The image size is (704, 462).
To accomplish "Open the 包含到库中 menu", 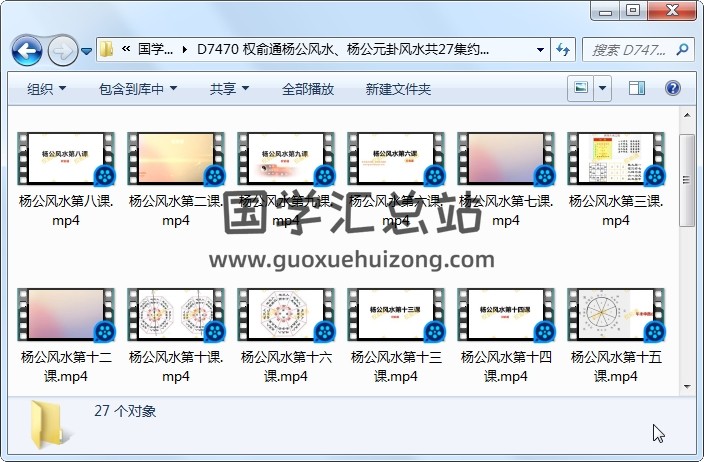I will [138, 89].
